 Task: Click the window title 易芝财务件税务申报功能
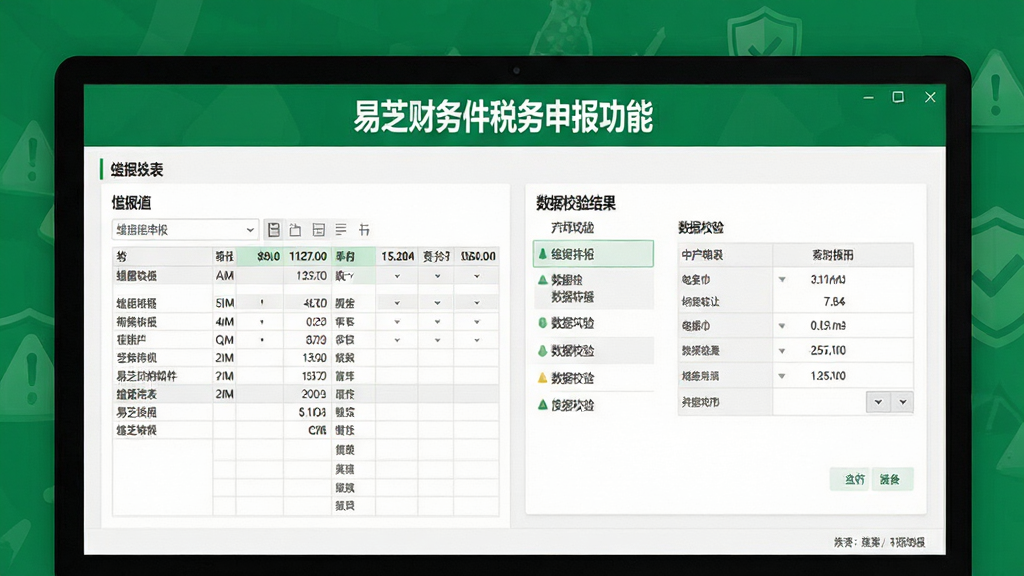[x=504, y=117]
